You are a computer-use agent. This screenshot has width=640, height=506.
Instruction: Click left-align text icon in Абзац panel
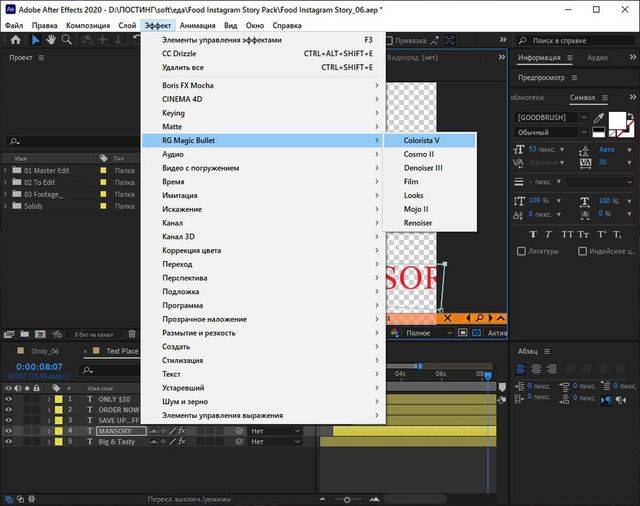522,370
